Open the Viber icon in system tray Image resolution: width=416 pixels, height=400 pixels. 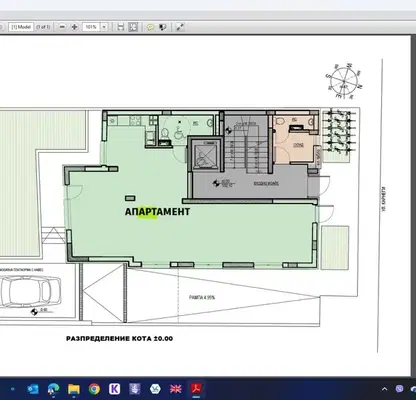coord(399,389)
